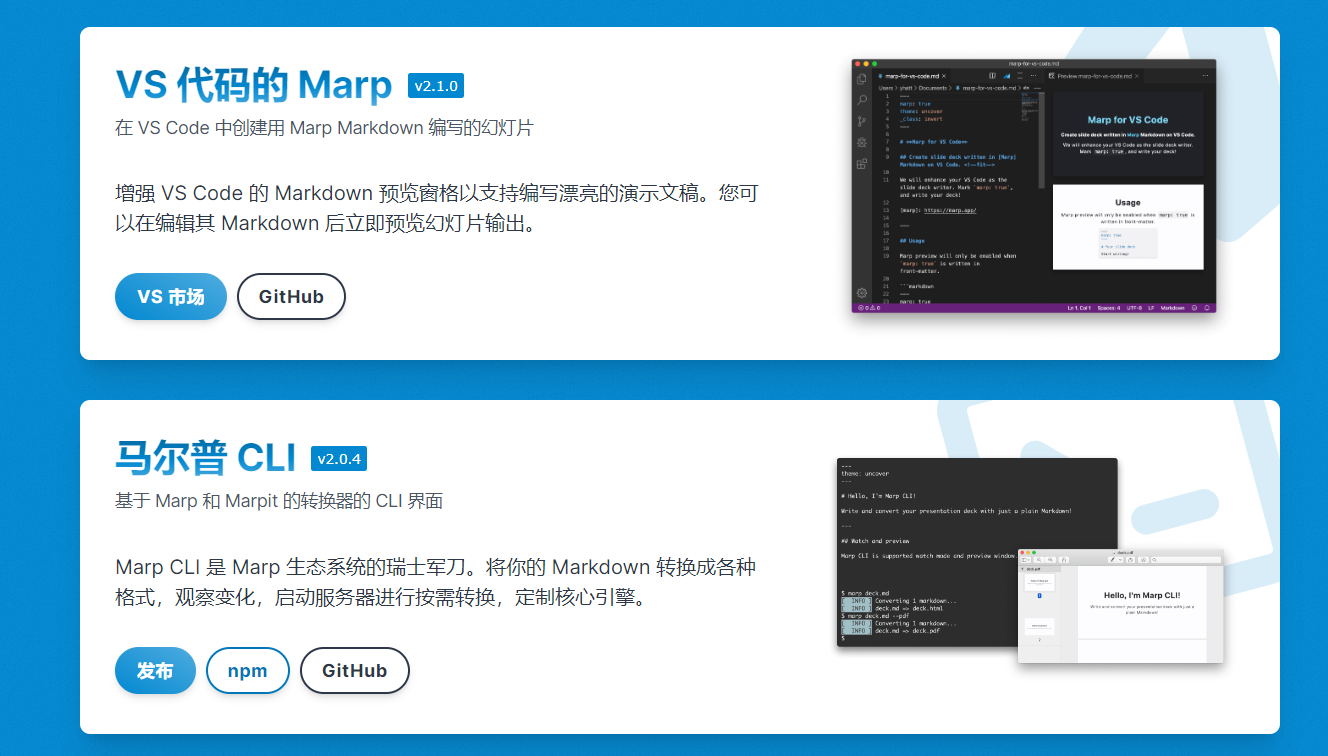Viewport: 1328px width, 756px height.
Task: Click the VS 代码的 Marp heading
Action: [x=254, y=85]
